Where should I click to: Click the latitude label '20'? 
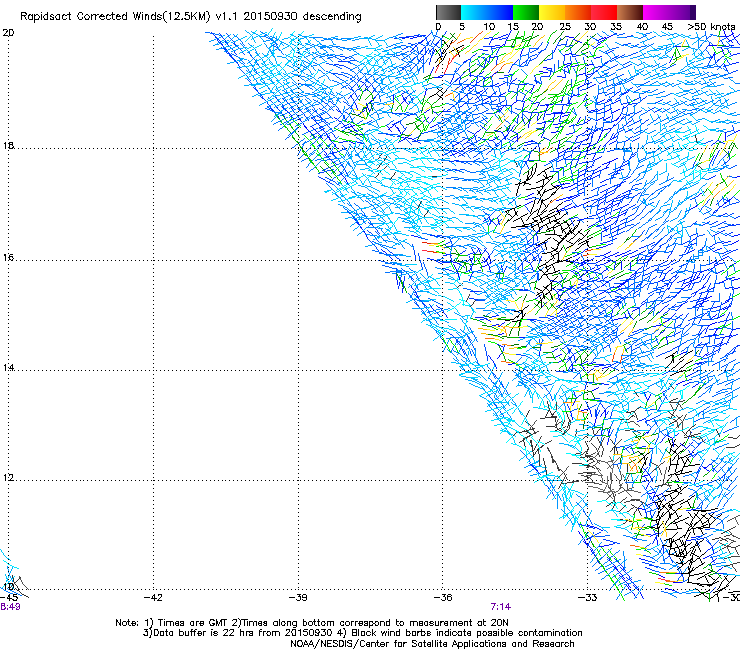click(x=8, y=33)
